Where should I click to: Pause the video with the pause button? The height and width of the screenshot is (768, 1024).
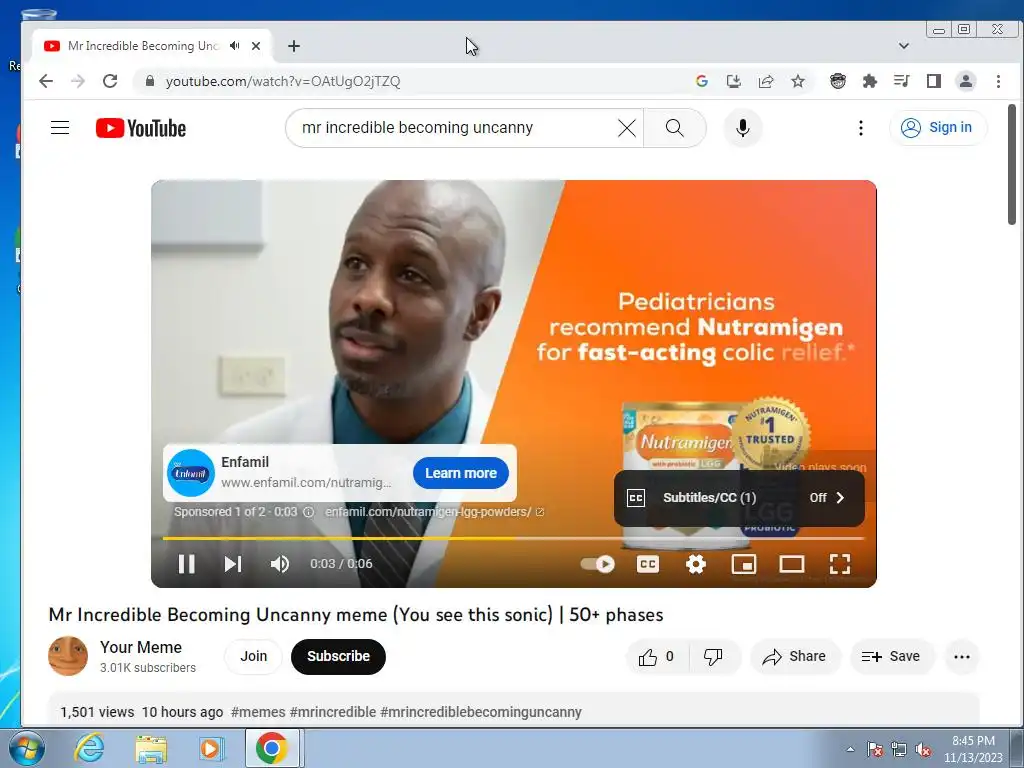pyautogui.click(x=187, y=564)
